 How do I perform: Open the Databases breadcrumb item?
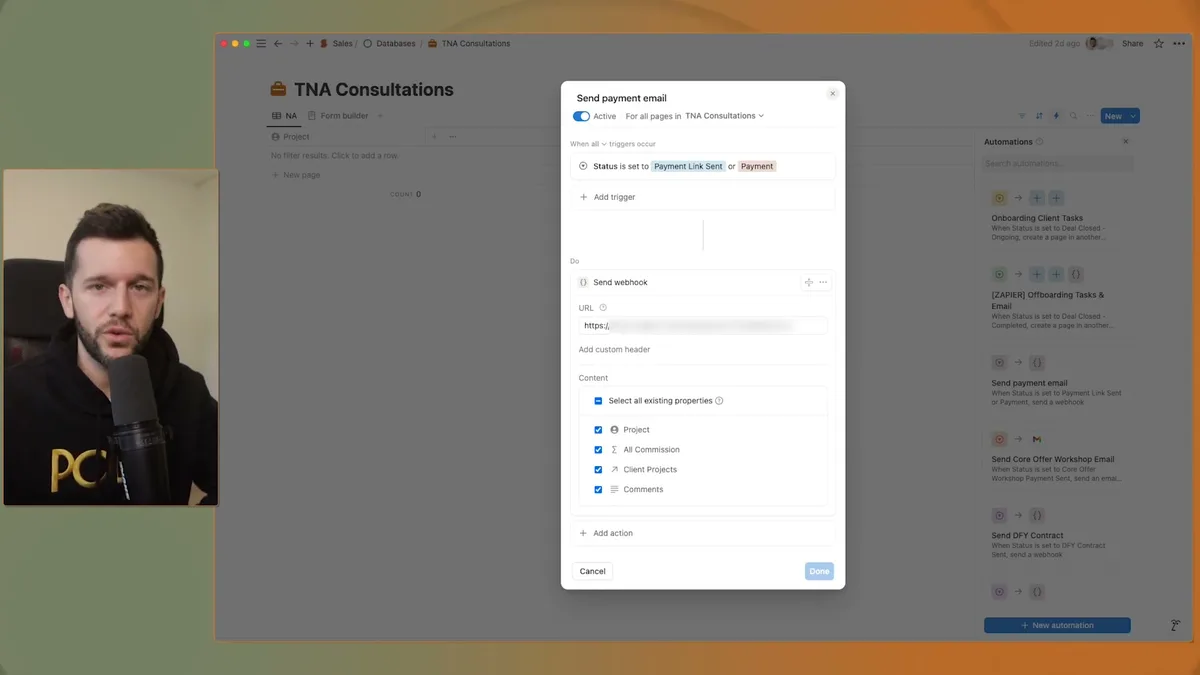coord(394,43)
